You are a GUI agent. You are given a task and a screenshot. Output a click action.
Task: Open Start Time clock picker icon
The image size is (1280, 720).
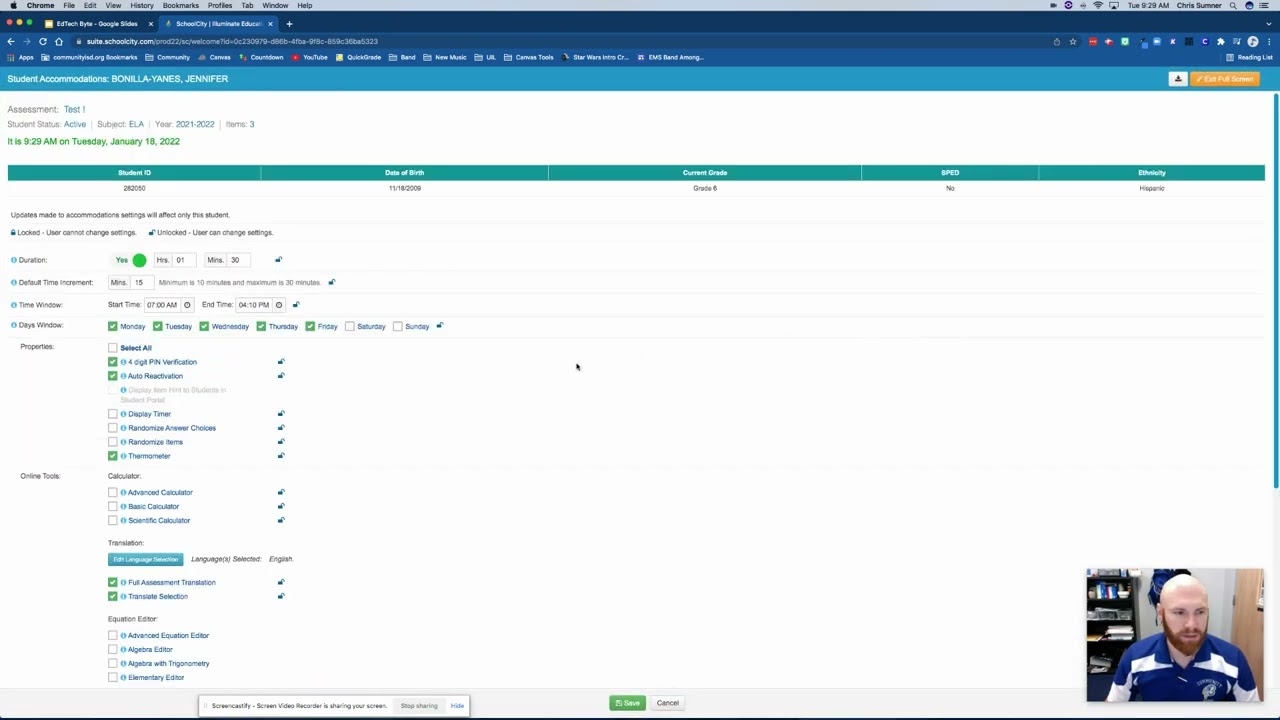pos(187,305)
